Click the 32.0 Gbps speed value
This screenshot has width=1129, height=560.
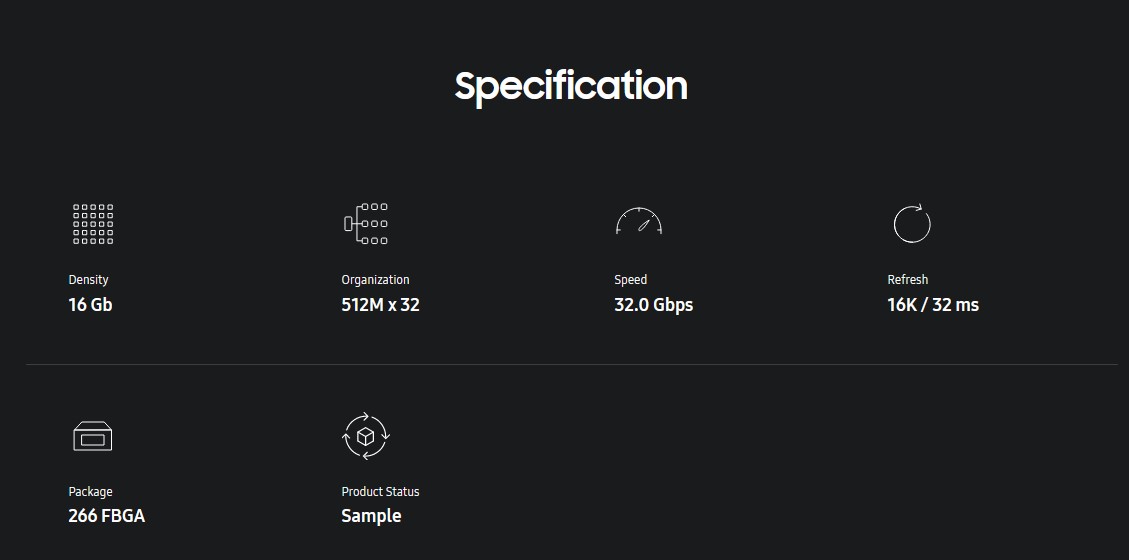653,305
